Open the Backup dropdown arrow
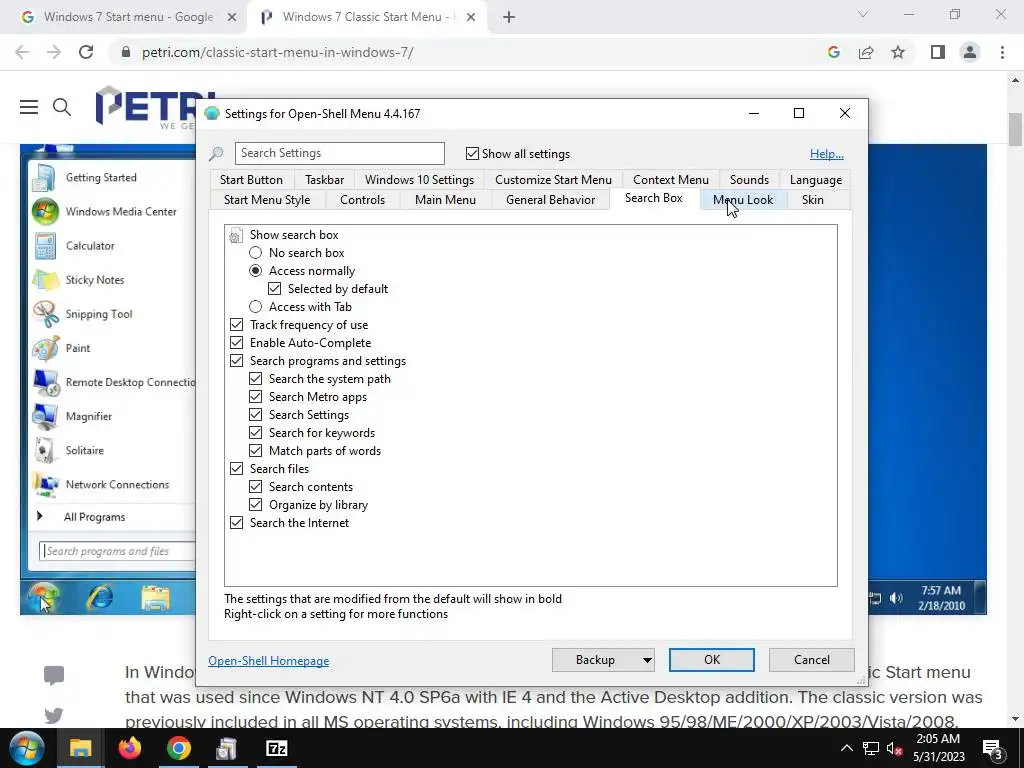 click(647, 660)
